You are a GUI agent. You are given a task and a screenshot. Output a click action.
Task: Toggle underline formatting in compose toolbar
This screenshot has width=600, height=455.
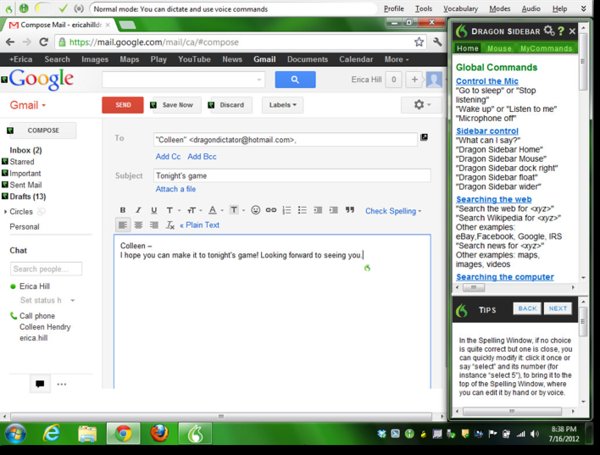154,210
